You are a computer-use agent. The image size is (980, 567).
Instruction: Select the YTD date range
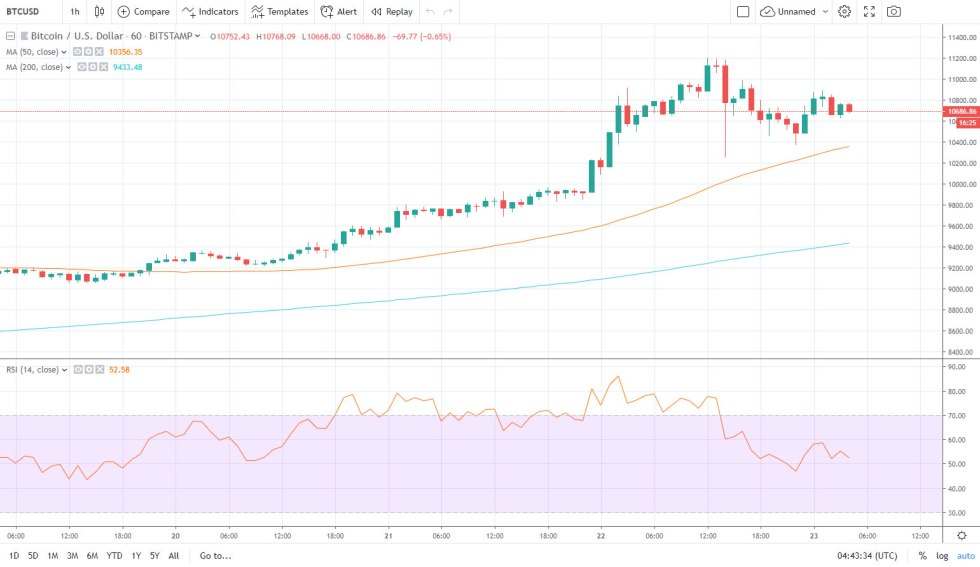114,555
